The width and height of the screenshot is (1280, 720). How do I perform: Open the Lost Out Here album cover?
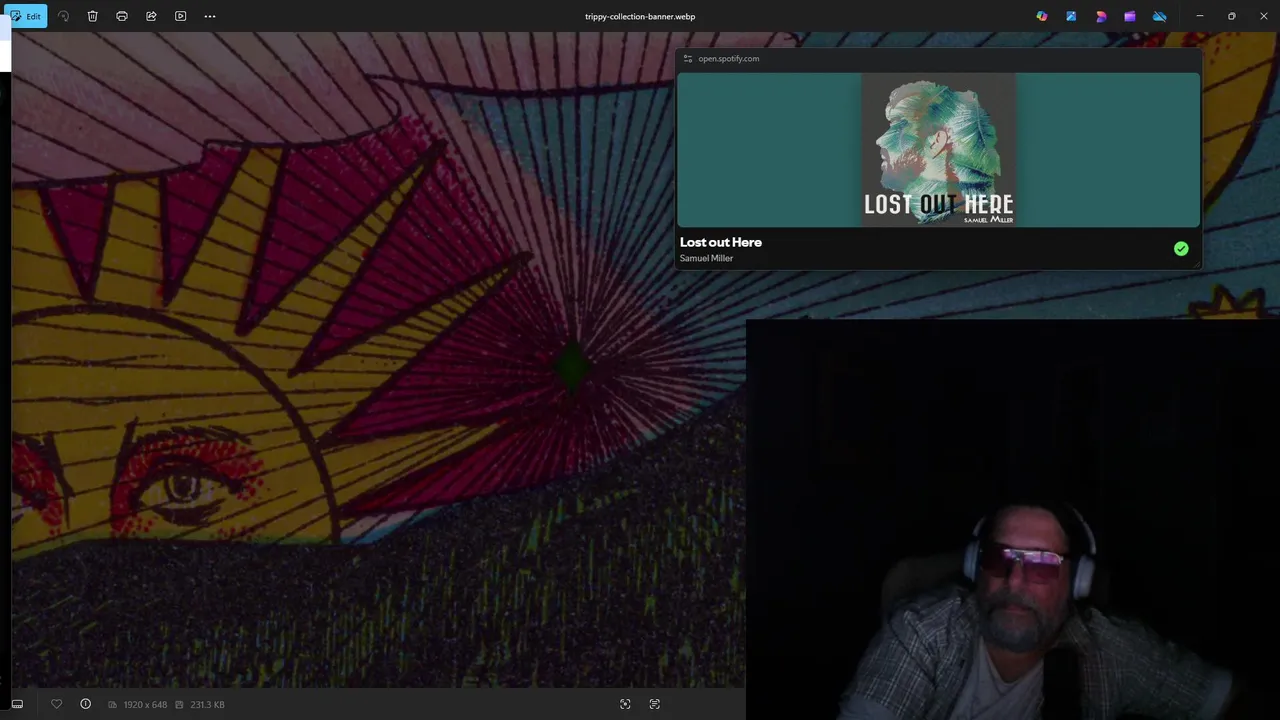pyautogui.click(x=939, y=150)
